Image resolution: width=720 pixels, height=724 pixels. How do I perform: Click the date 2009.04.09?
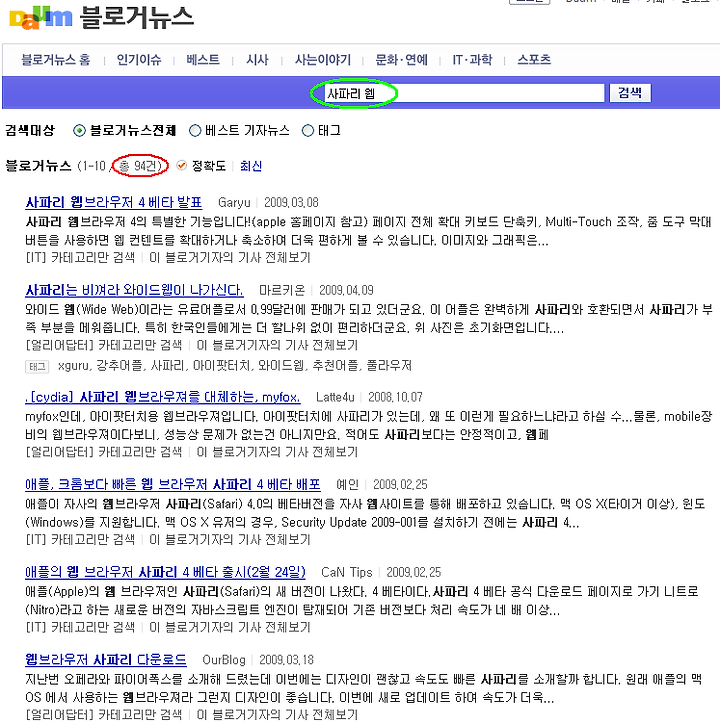pos(346,290)
